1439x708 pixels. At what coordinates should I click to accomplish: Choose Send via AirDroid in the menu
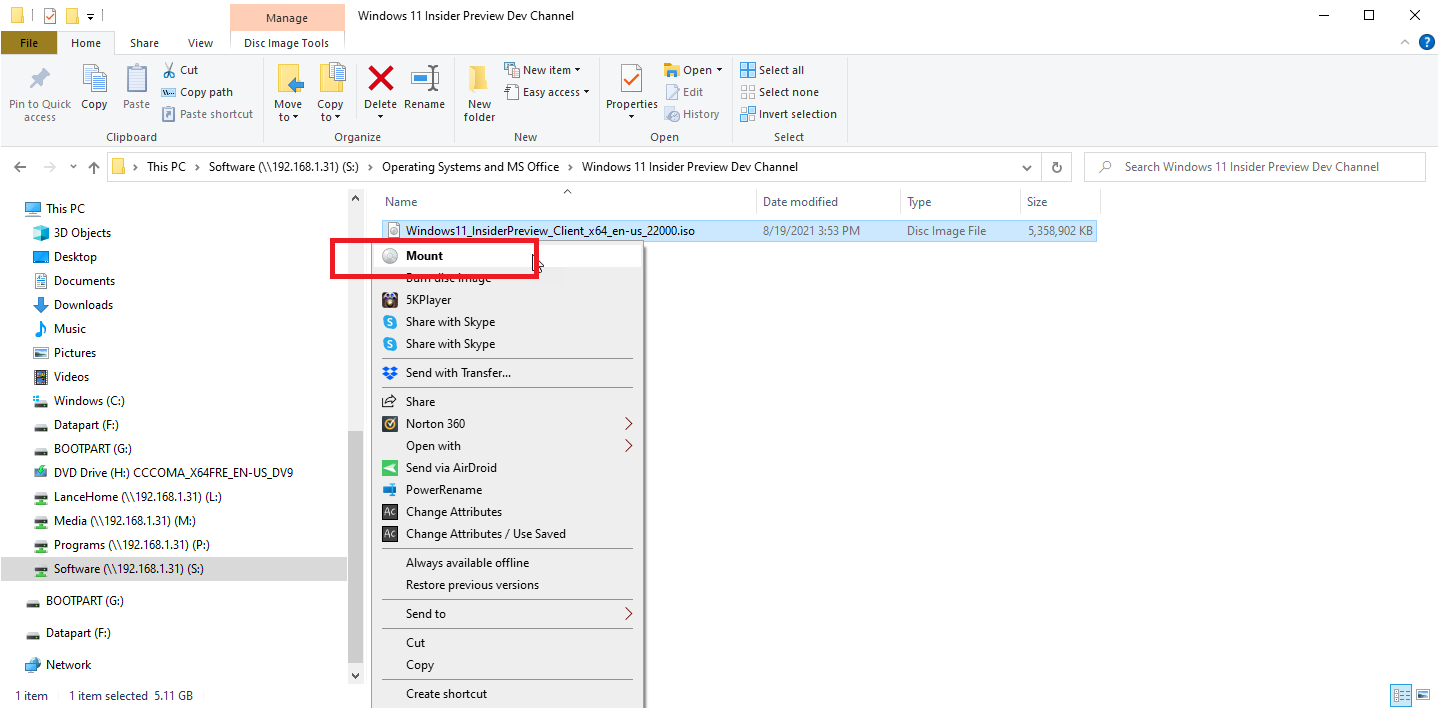(x=506, y=468)
